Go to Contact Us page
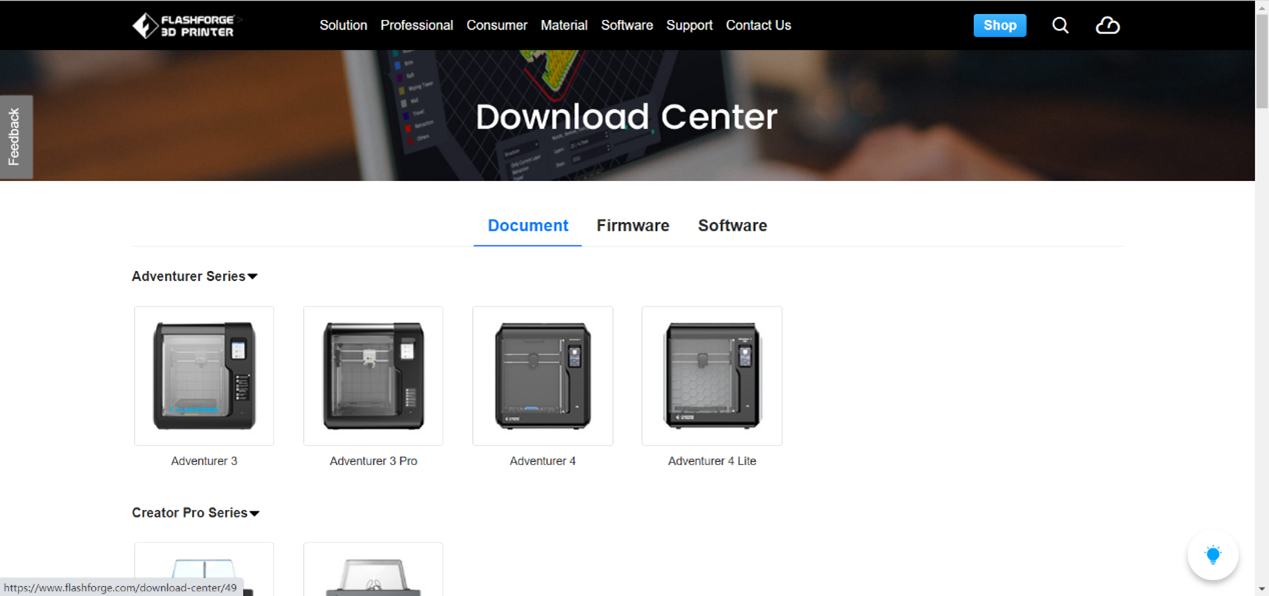Screen dimensions: 1269x596 click(x=758, y=25)
